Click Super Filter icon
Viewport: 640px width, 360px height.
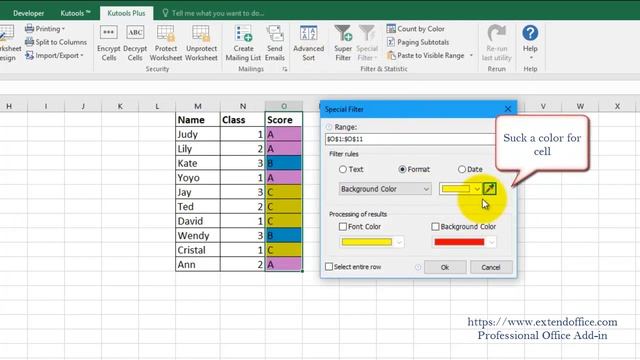point(343,33)
